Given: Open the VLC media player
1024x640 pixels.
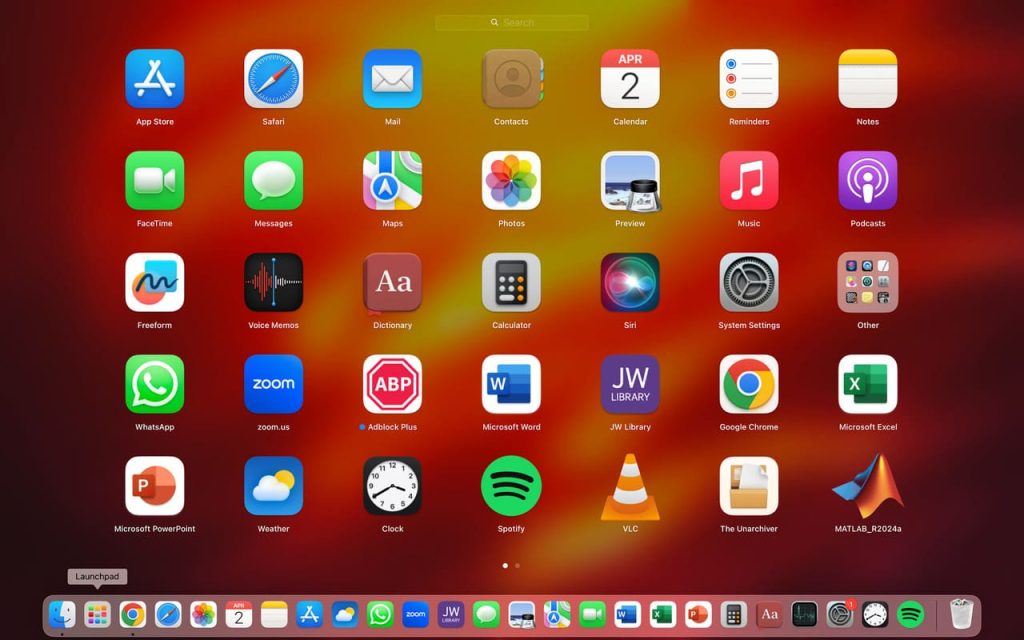Looking at the screenshot, I should (630, 487).
